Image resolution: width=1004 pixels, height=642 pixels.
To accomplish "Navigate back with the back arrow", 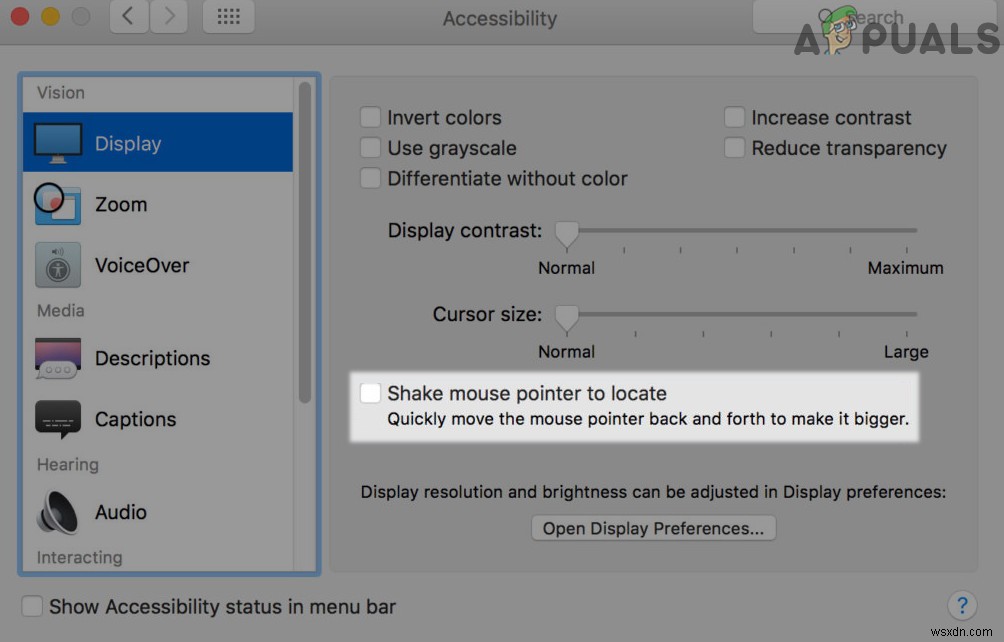I will click(128, 17).
